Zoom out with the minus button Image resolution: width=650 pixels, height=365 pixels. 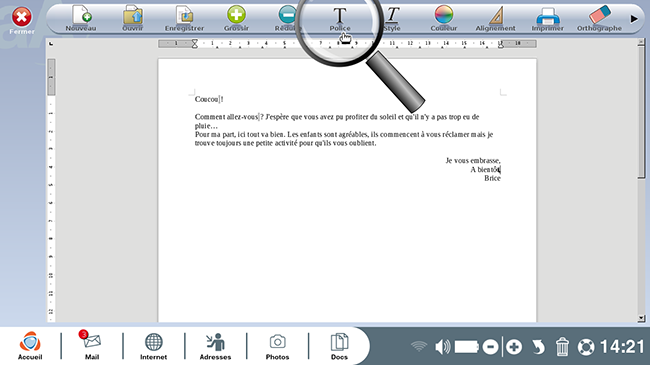(x=490, y=346)
